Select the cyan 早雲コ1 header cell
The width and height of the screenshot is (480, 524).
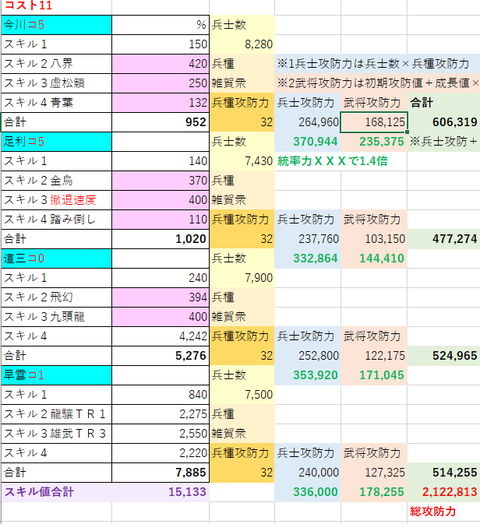pos(56,375)
